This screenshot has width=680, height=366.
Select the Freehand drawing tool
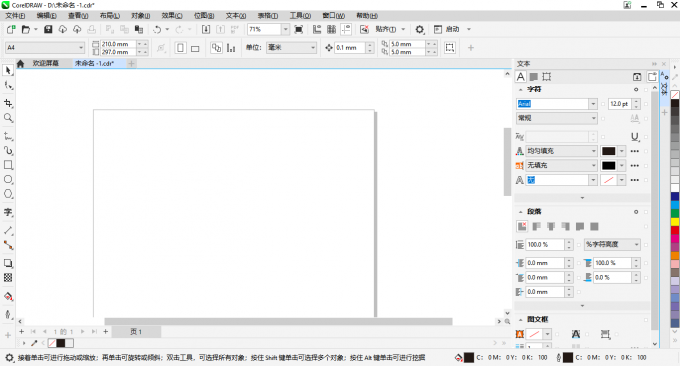pos(8,136)
